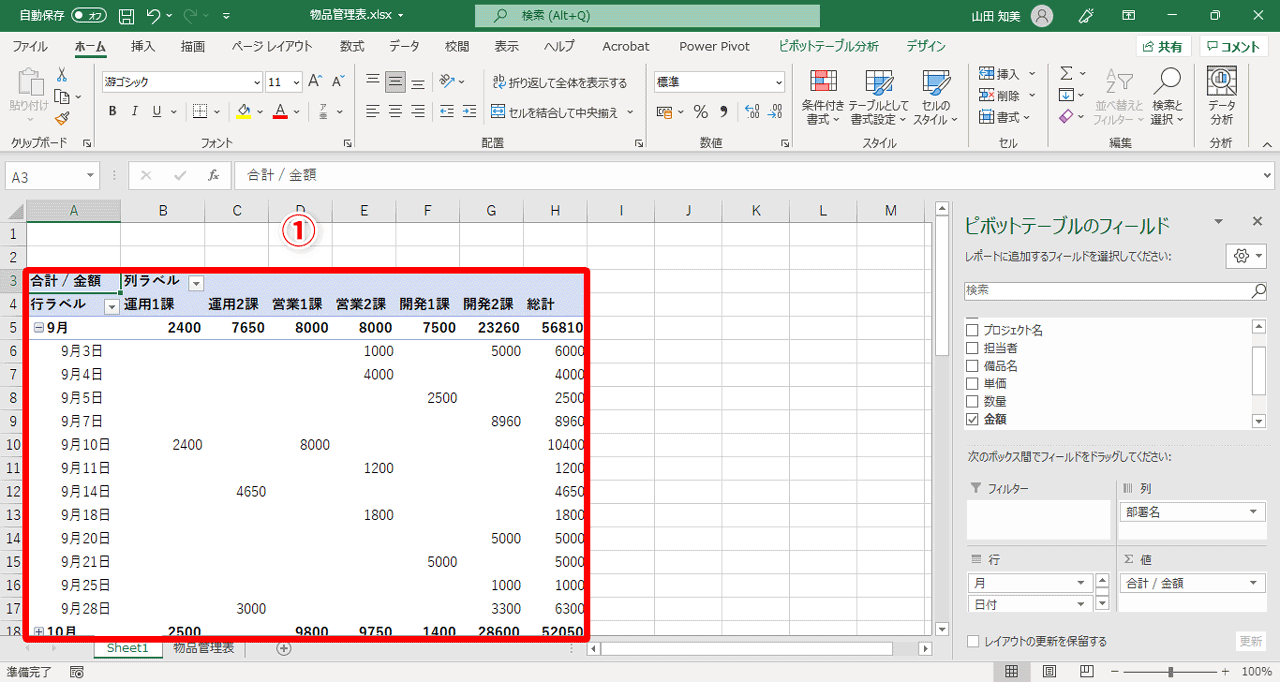Check the 数量 field checkbox
1280x682 pixels.
coord(971,401)
